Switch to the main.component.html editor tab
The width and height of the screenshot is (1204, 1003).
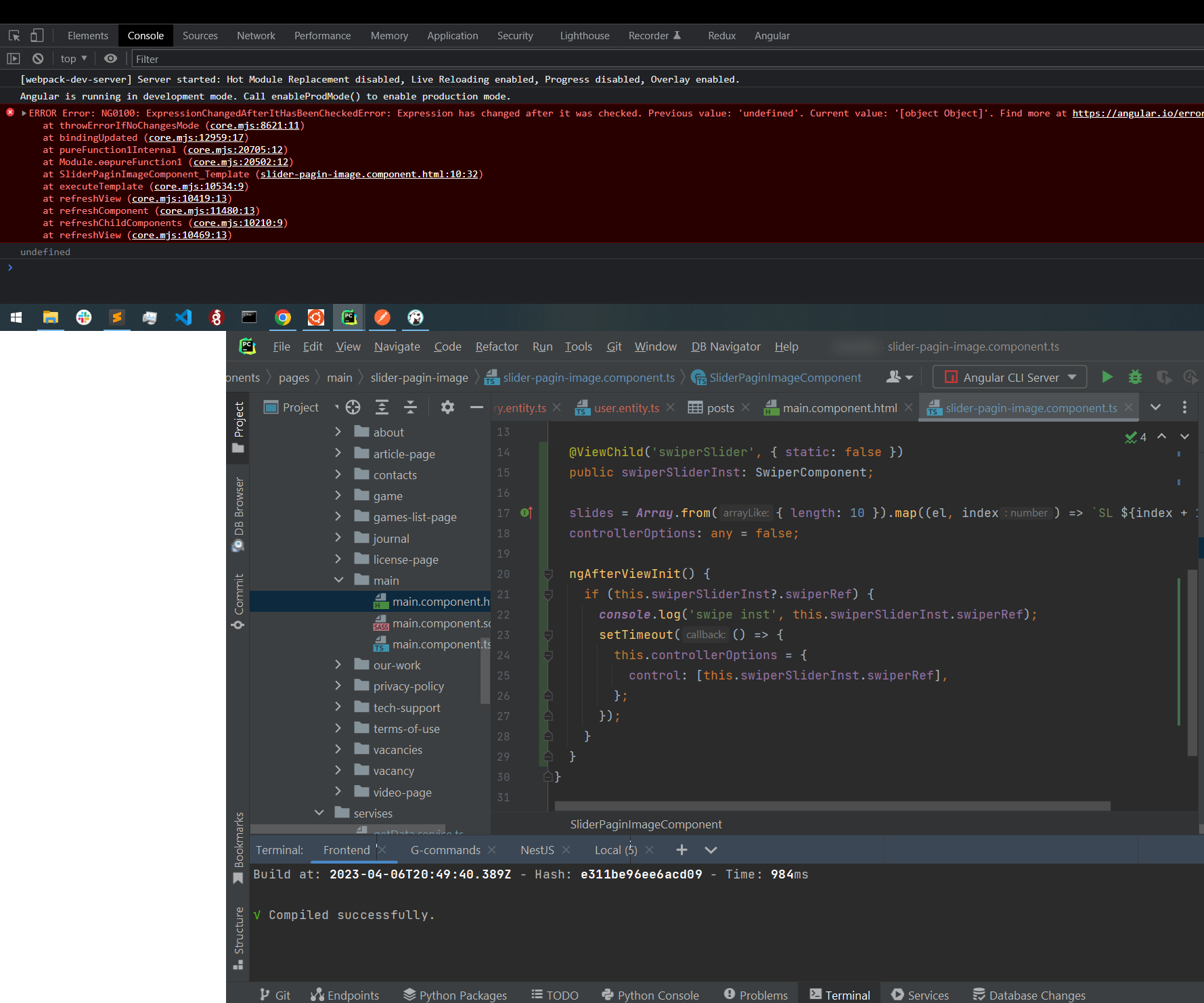tap(839, 408)
